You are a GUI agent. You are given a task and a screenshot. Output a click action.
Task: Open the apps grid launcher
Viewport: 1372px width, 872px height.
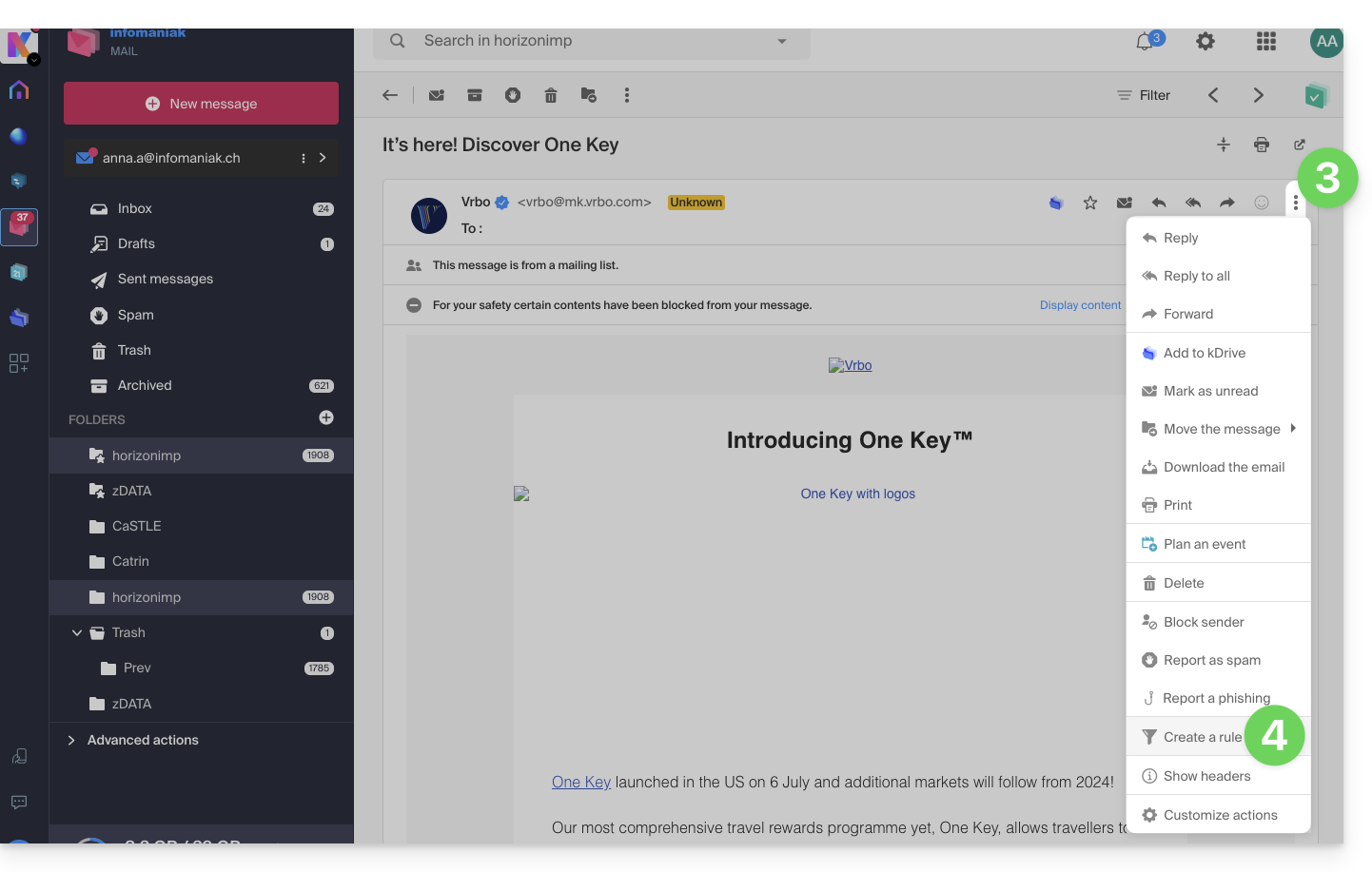coord(1266,42)
